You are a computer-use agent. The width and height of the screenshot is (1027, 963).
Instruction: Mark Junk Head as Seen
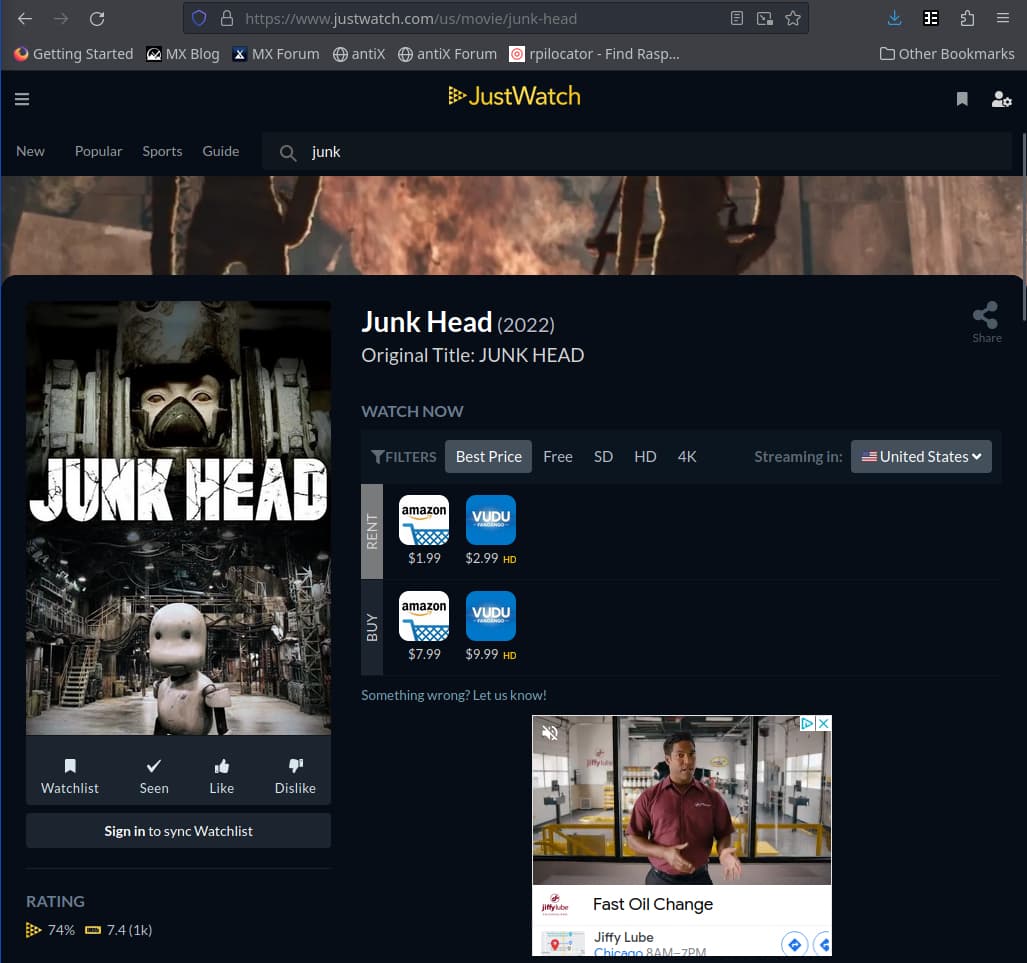(153, 776)
